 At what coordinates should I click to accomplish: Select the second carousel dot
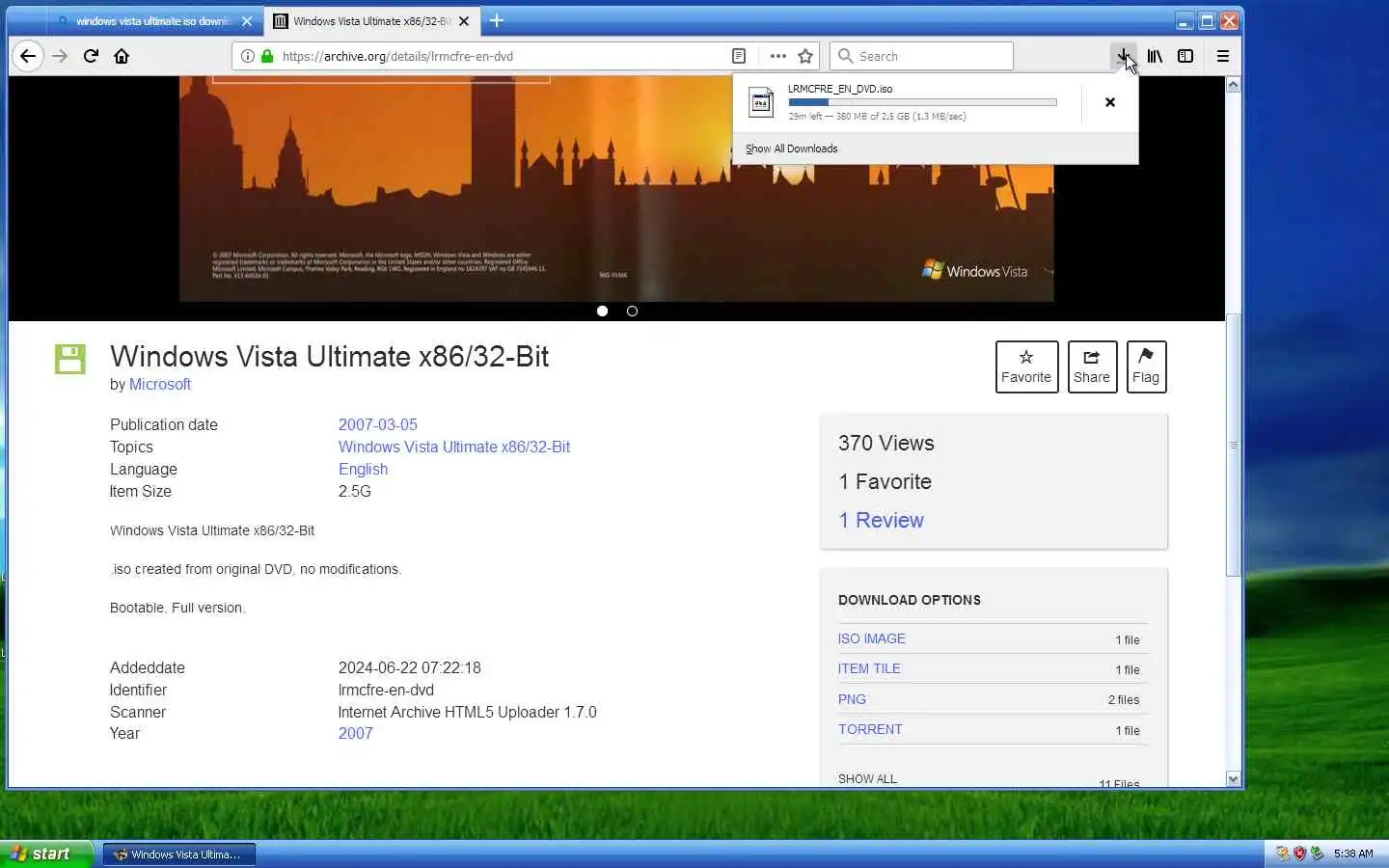point(632,311)
